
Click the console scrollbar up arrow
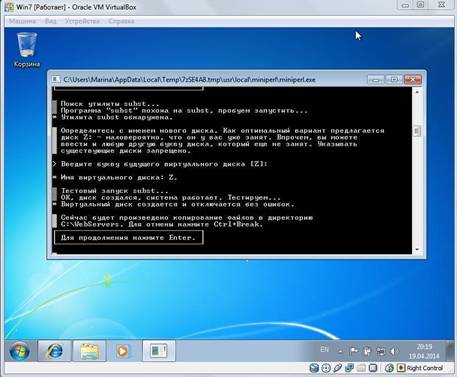coord(417,91)
